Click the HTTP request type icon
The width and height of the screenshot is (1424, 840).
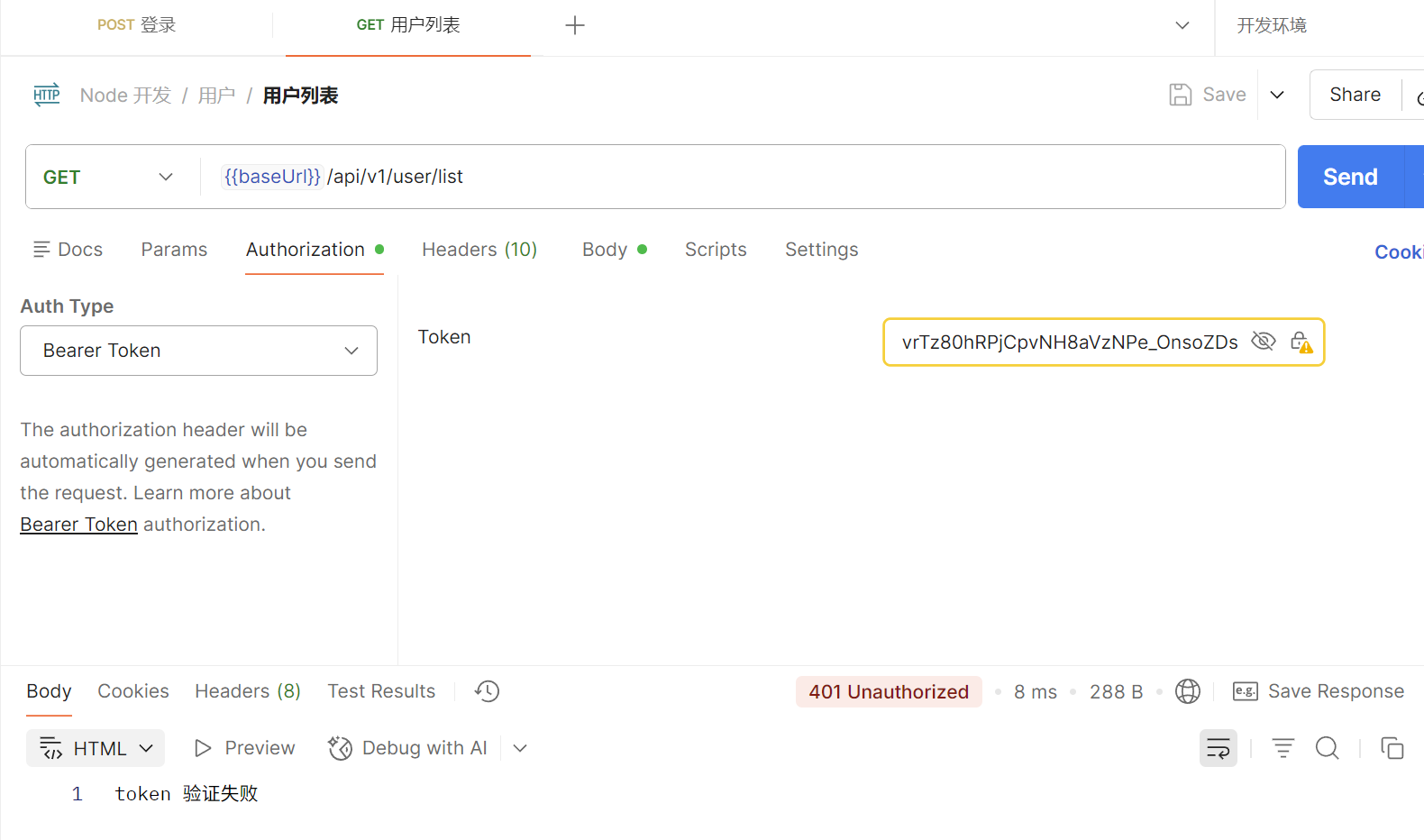click(x=47, y=95)
